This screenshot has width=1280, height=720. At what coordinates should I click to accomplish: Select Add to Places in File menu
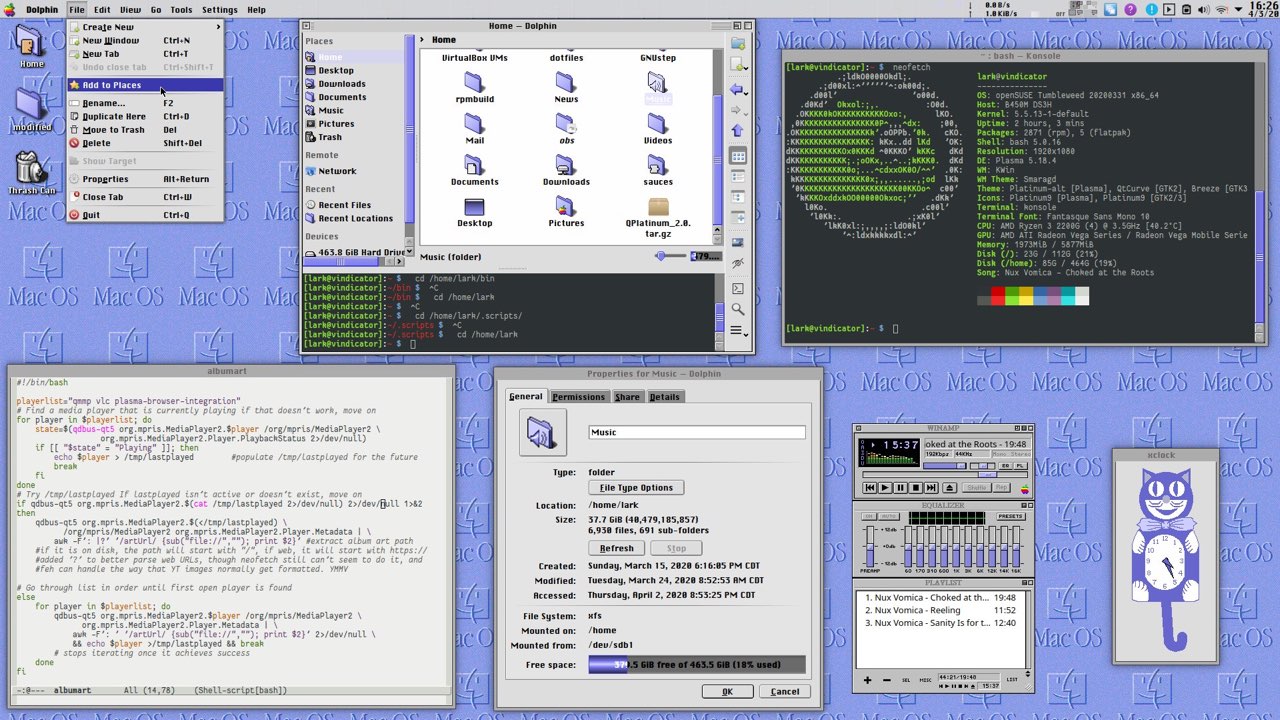pos(146,85)
